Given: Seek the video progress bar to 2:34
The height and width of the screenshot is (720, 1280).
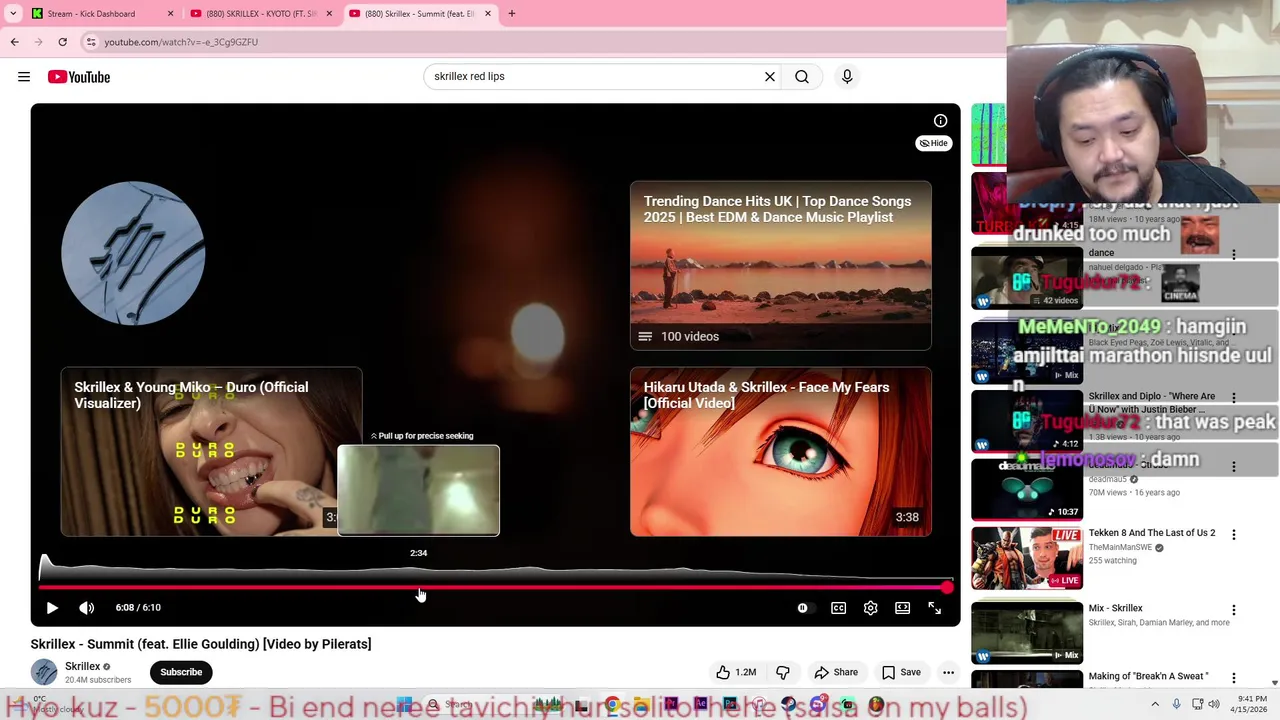Looking at the screenshot, I should coord(419,588).
